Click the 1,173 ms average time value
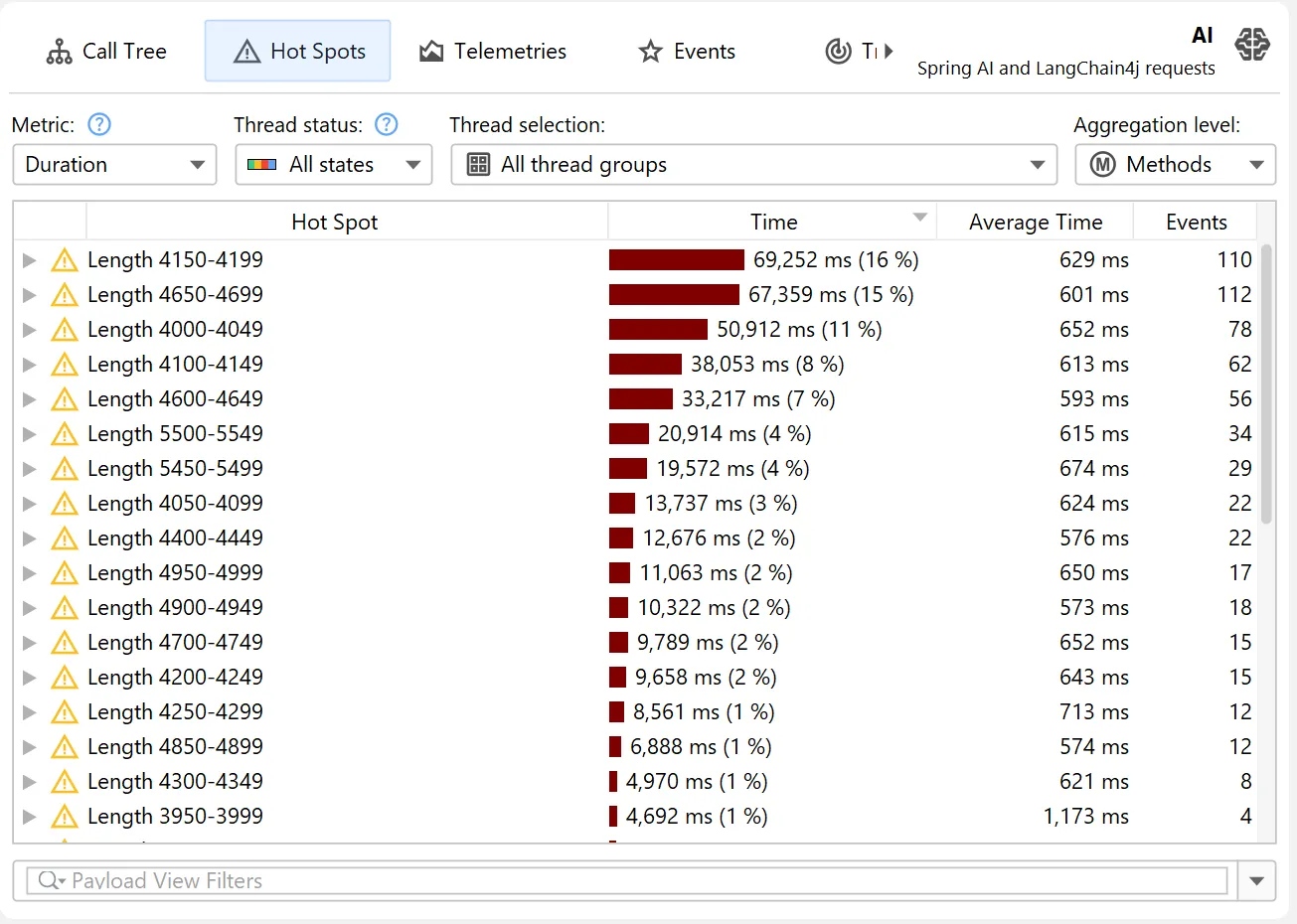Screen dimensions: 1297x924 pos(1085,817)
